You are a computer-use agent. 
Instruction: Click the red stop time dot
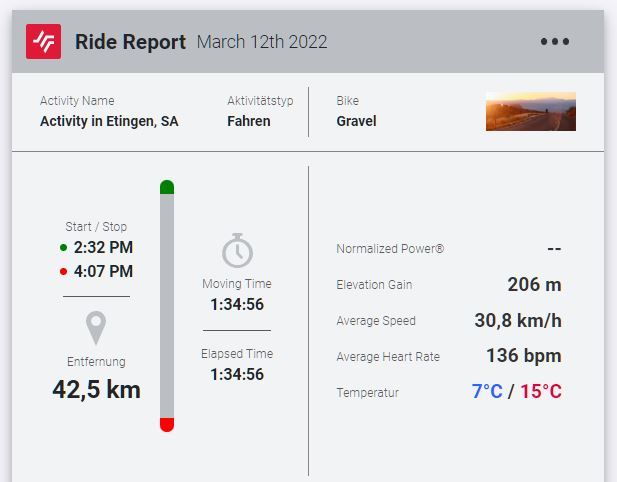click(x=64, y=272)
